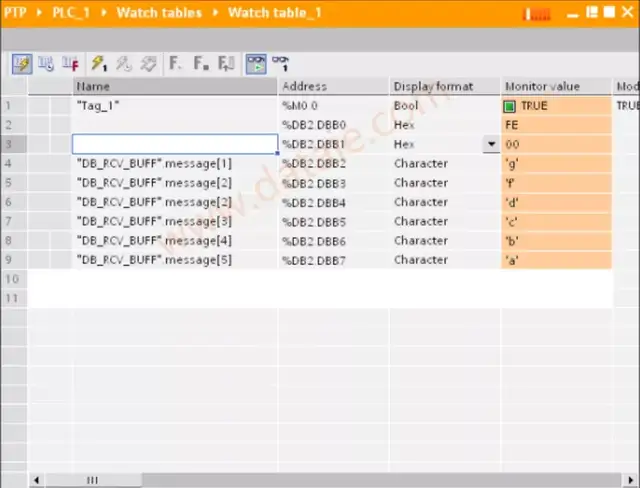Select the "DB_RCV_BUFF".message[1] name cell
The height and width of the screenshot is (488, 640).
tap(153, 164)
